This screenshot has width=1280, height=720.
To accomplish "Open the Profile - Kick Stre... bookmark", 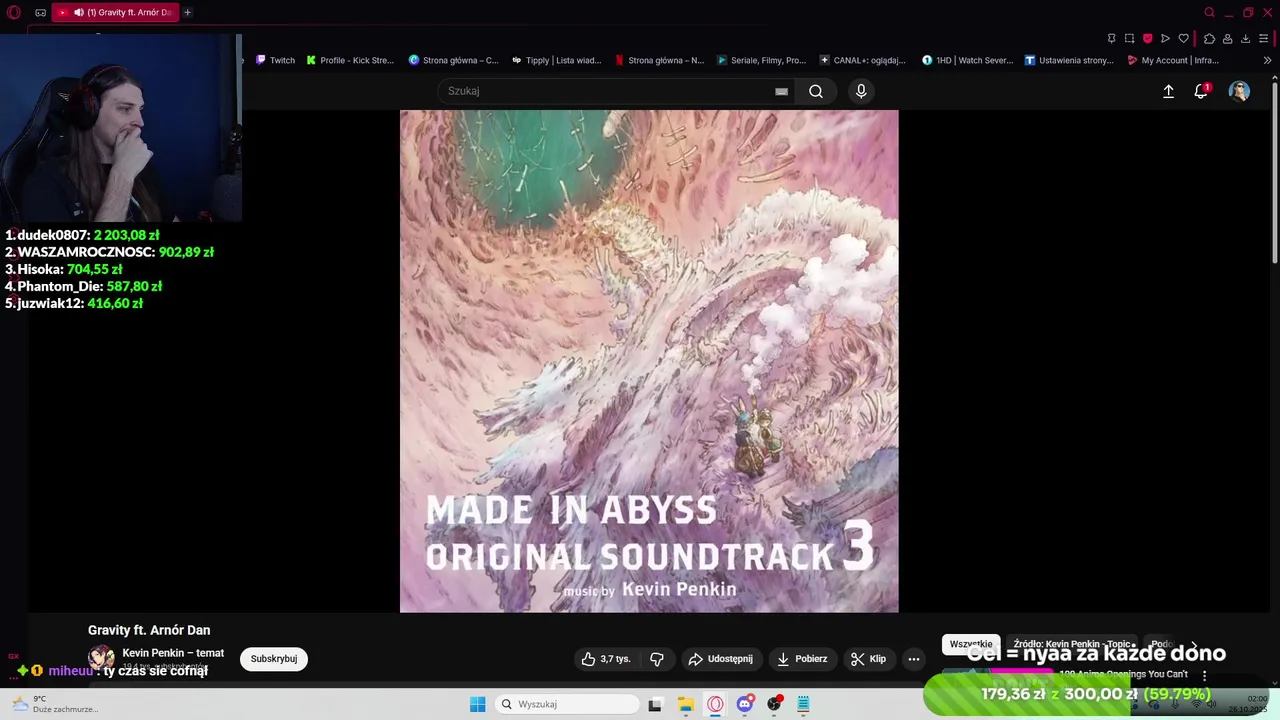I will 350,60.
